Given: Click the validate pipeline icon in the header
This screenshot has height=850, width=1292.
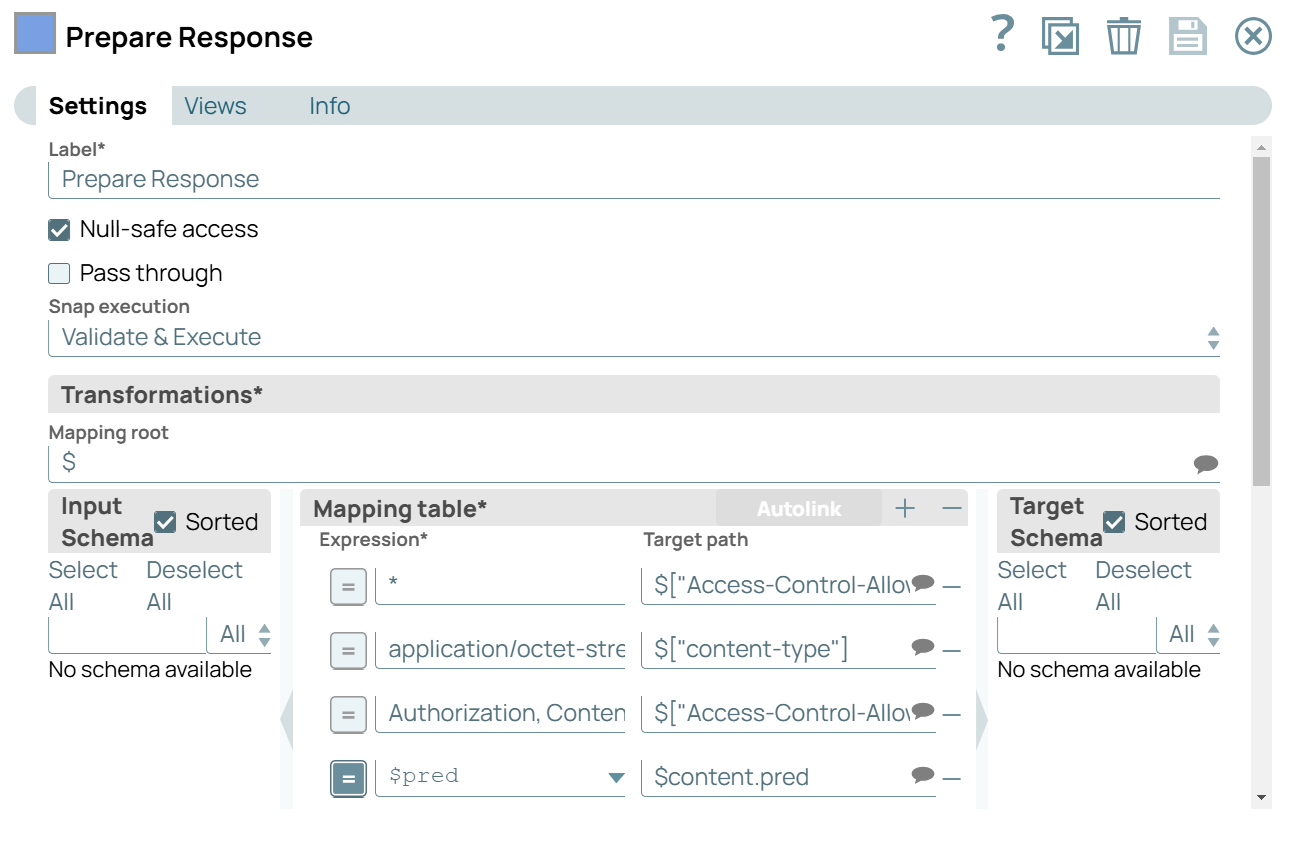Looking at the screenshot, I should tap(1061, 35).
